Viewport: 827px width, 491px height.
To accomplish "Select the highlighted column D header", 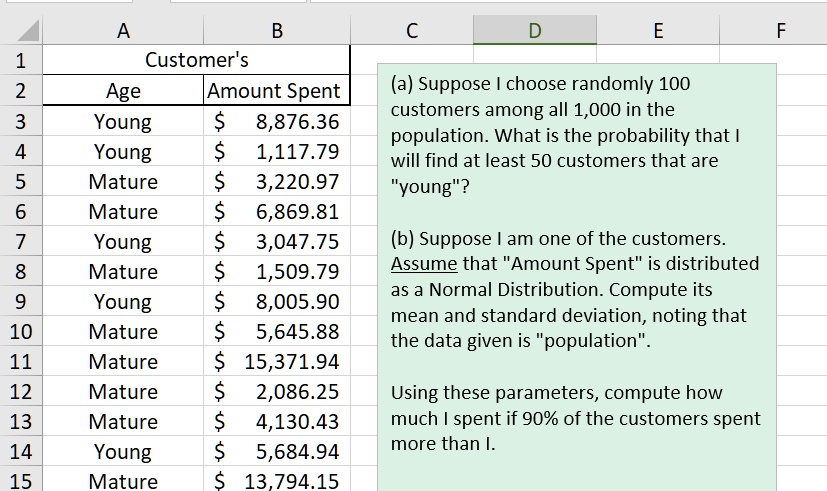I will (x=534, y=31).
